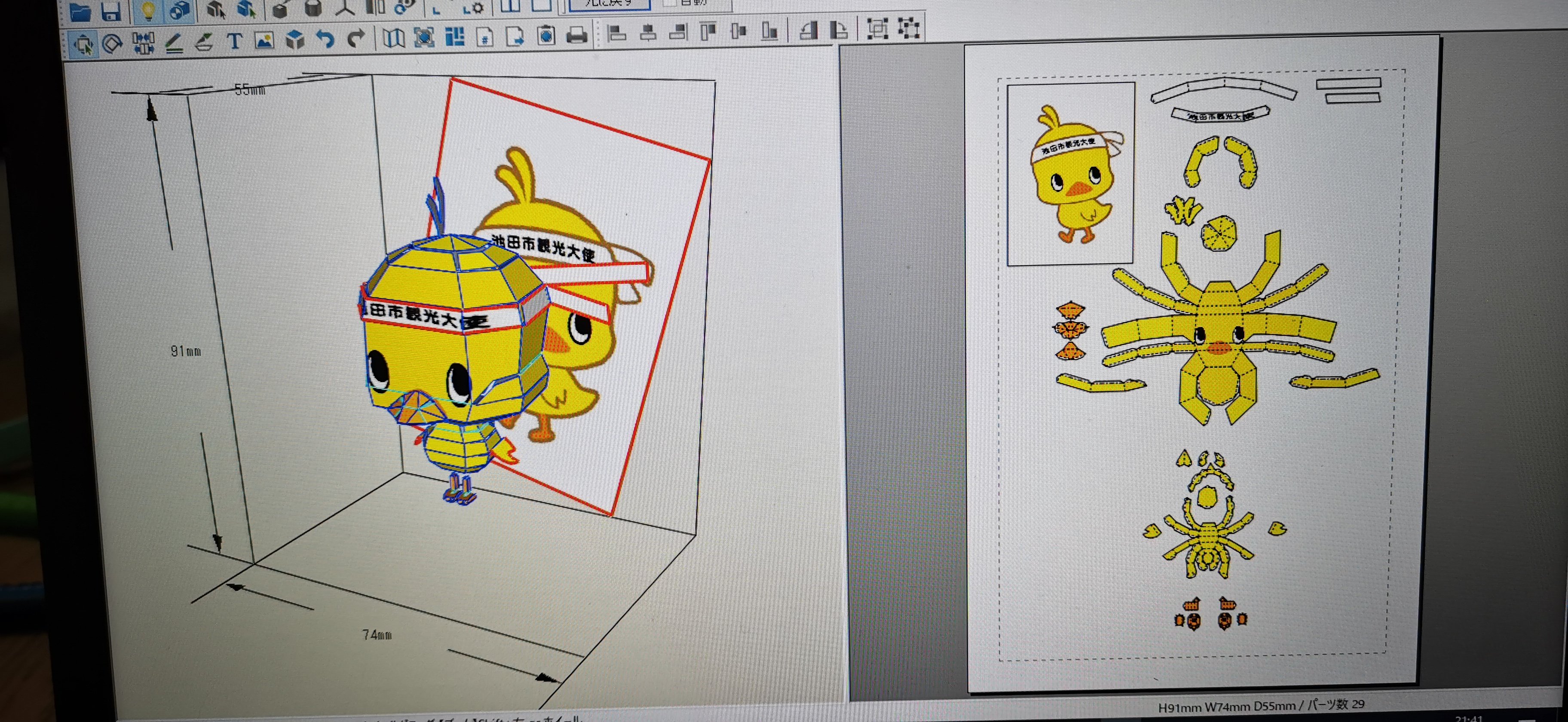Click status bar text H91mm W74mm D55mm

coord(1227,707)
